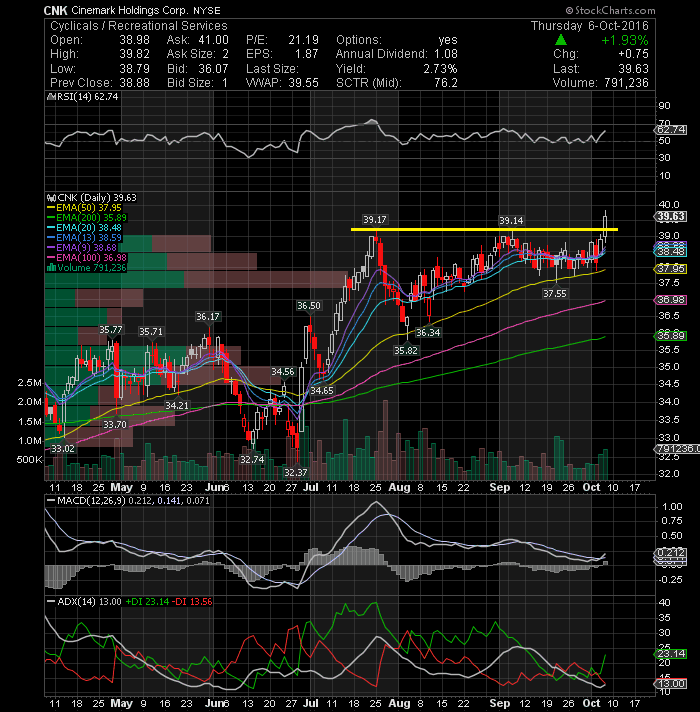The image size is (700, 712).
Task: Select the Cinemark Holdings Corp. company name
Action: pos(129,10)
